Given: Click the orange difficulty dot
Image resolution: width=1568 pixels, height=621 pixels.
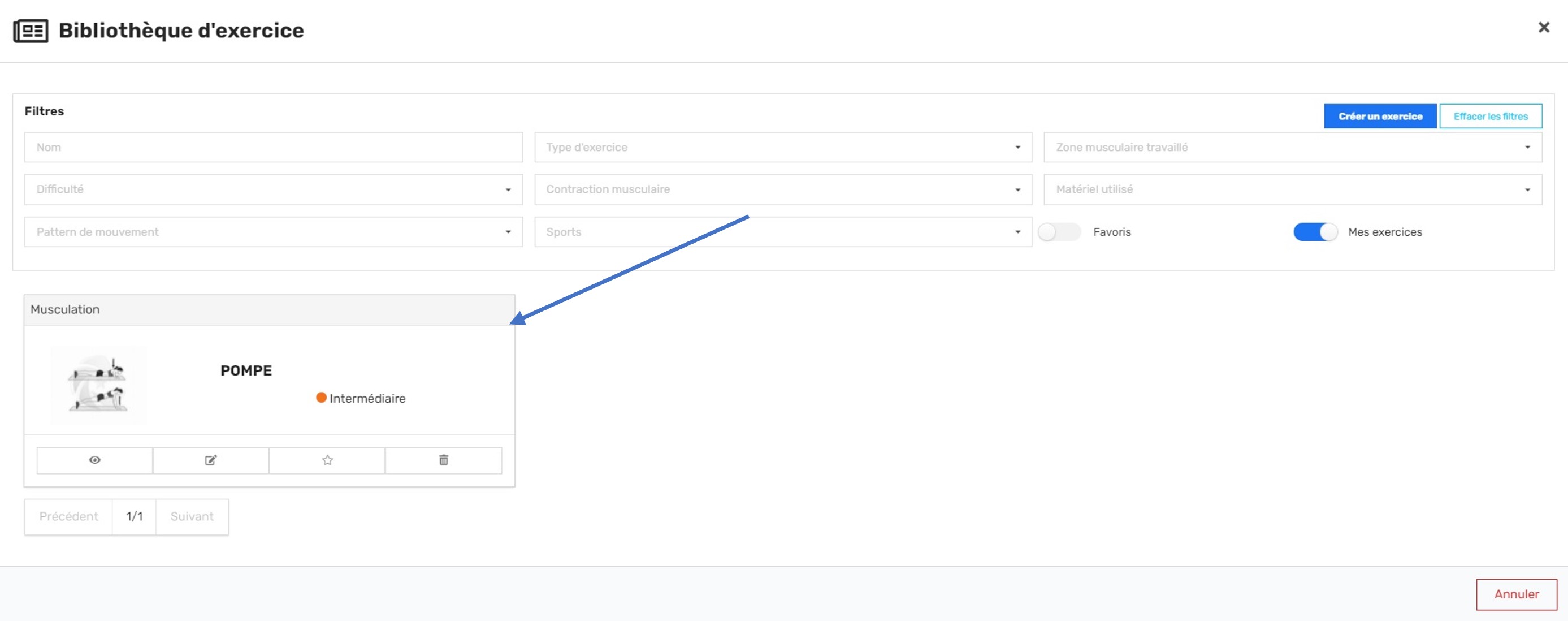Looking at the screenshot, I should coord(322,398).
